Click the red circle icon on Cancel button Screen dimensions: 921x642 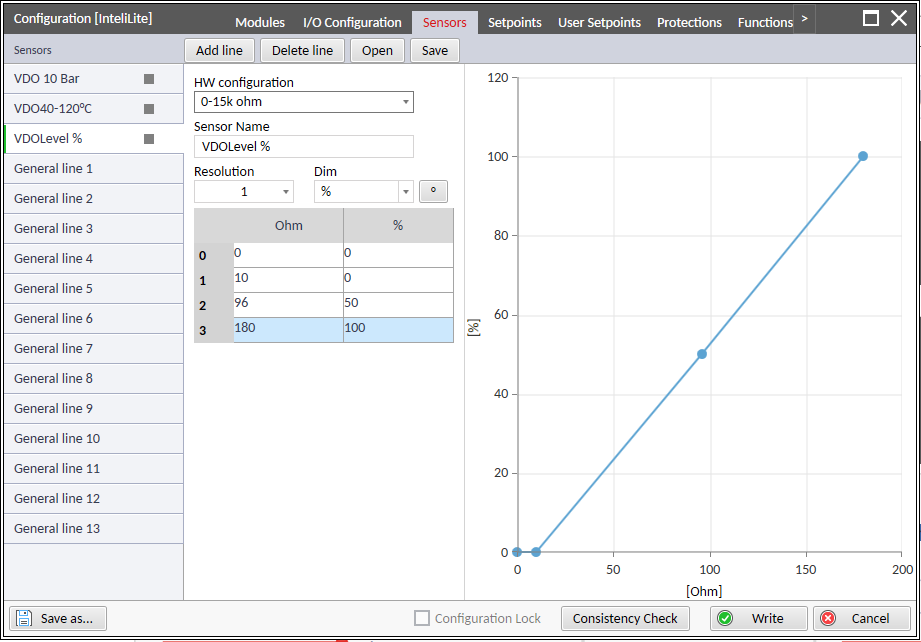830,618
